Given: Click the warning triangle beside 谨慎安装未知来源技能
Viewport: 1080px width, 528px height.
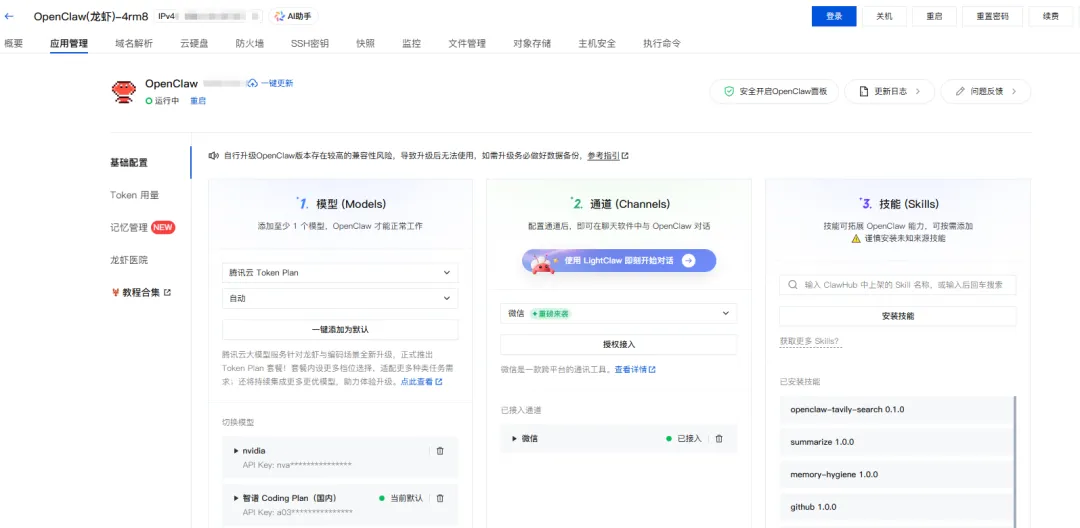Looking at the screenshot, I should (x=855, y=238).
